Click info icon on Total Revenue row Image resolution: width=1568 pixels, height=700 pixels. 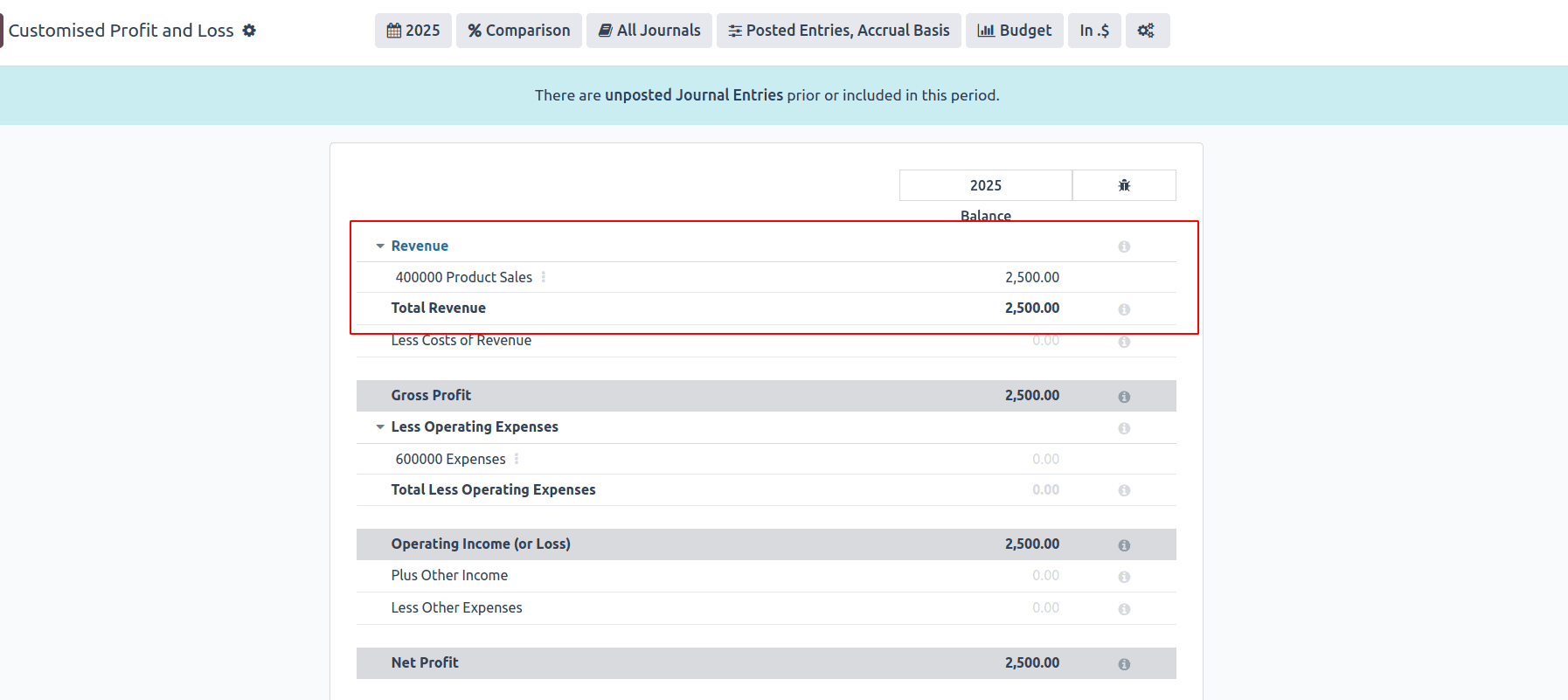point(1124,309)
